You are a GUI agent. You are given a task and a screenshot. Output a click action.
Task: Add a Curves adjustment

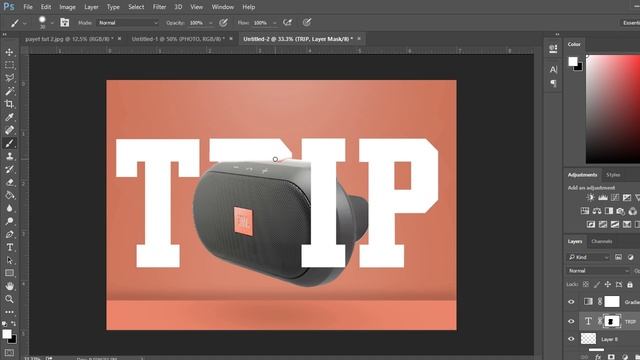point(615,198)
